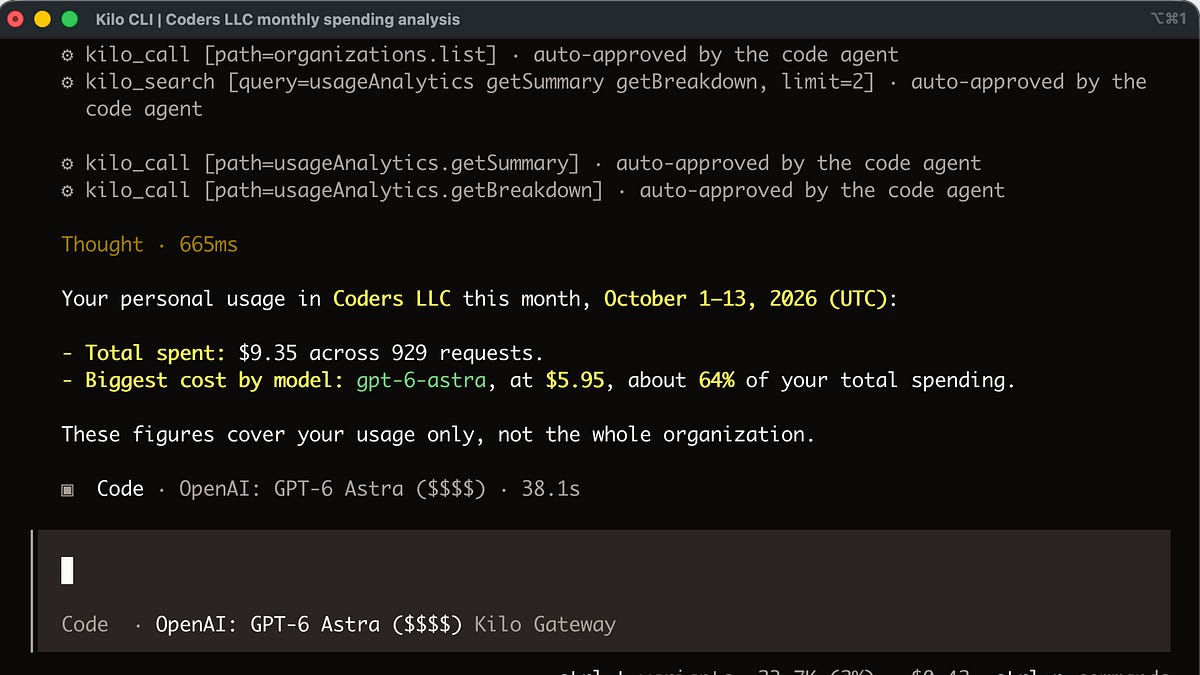This screenshot has height=675, width=1200.
Task: Close the Kilo CLI terminal window
Action: coord(15,19)
